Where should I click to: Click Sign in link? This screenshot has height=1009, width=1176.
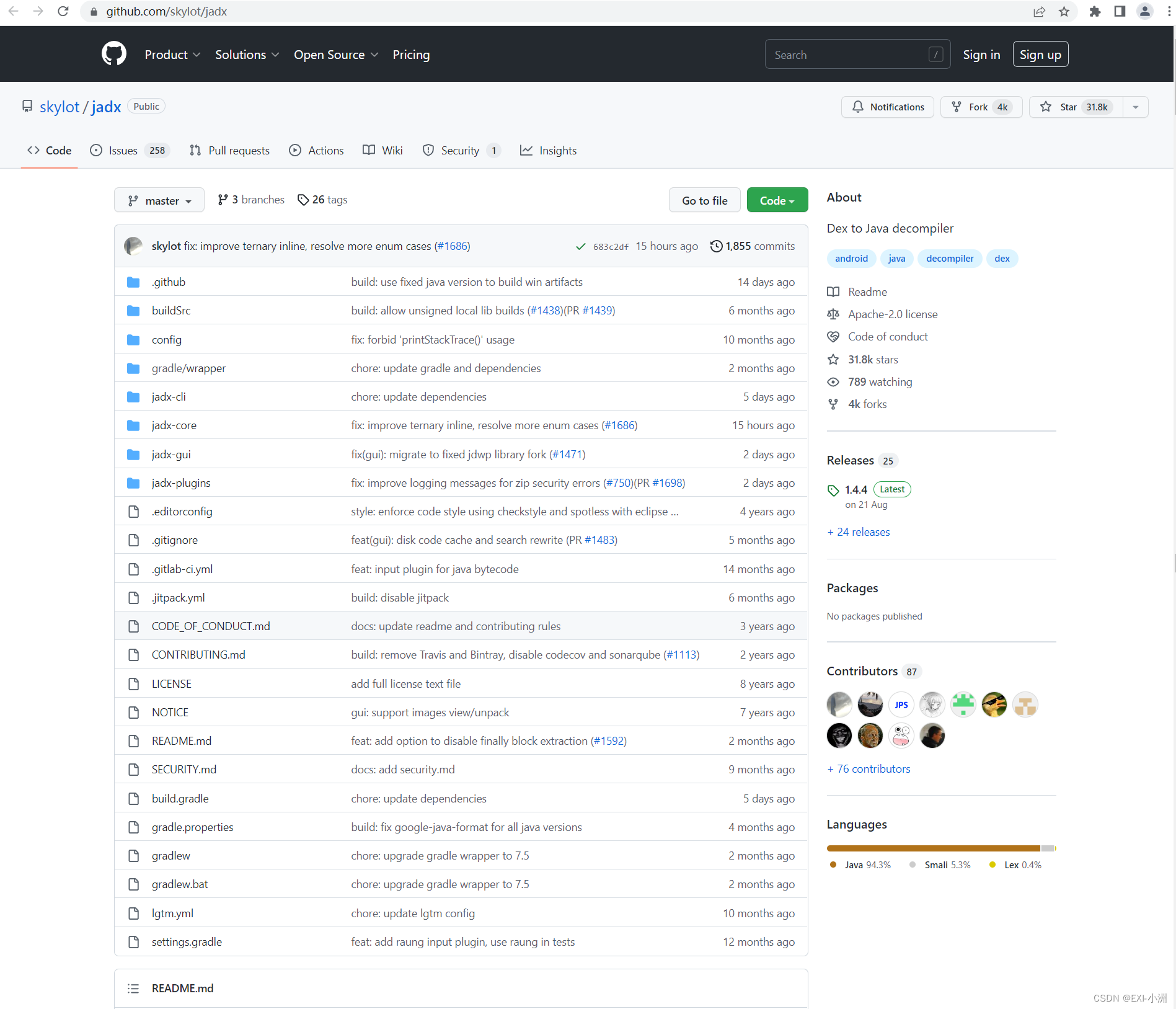coord(981,55)
